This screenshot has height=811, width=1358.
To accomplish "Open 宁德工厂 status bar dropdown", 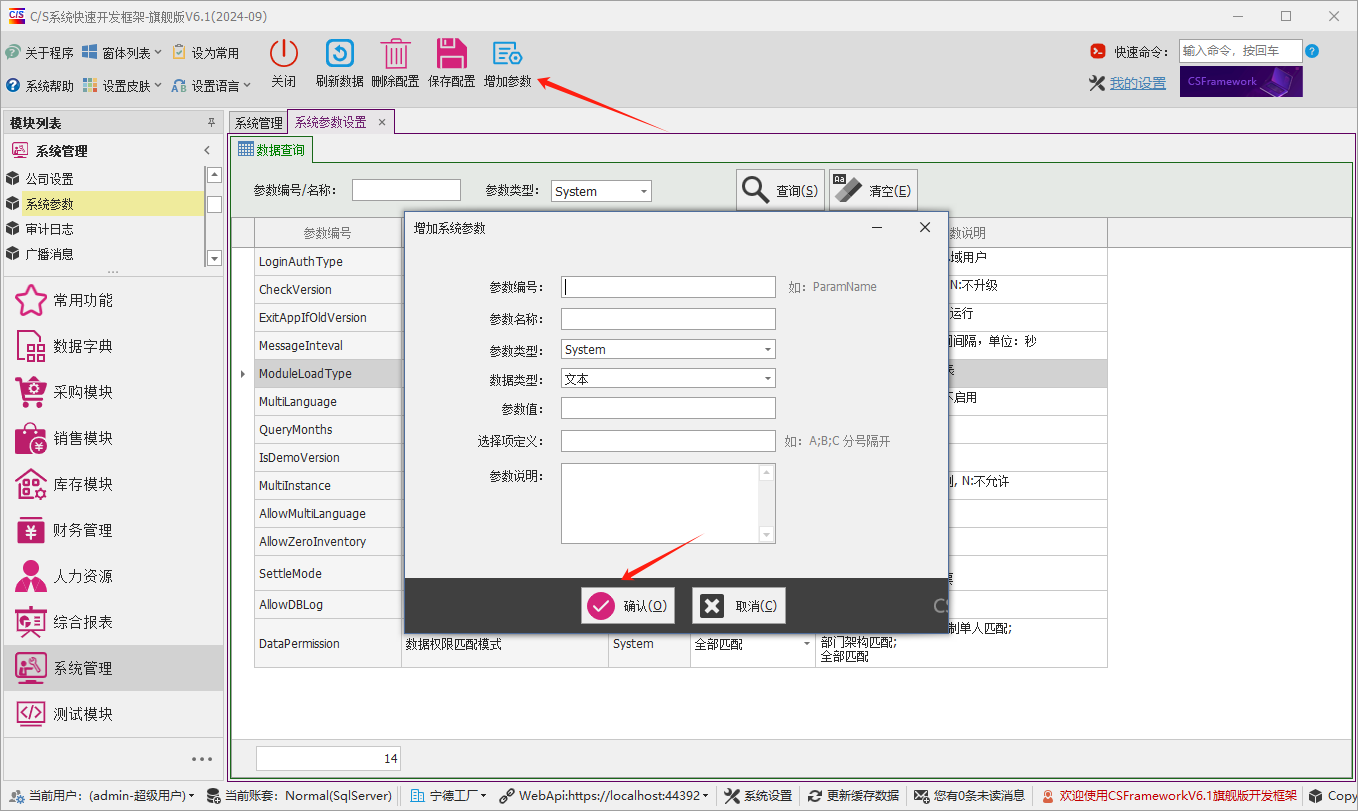I will pyautogui.click(x=449, y=796).
